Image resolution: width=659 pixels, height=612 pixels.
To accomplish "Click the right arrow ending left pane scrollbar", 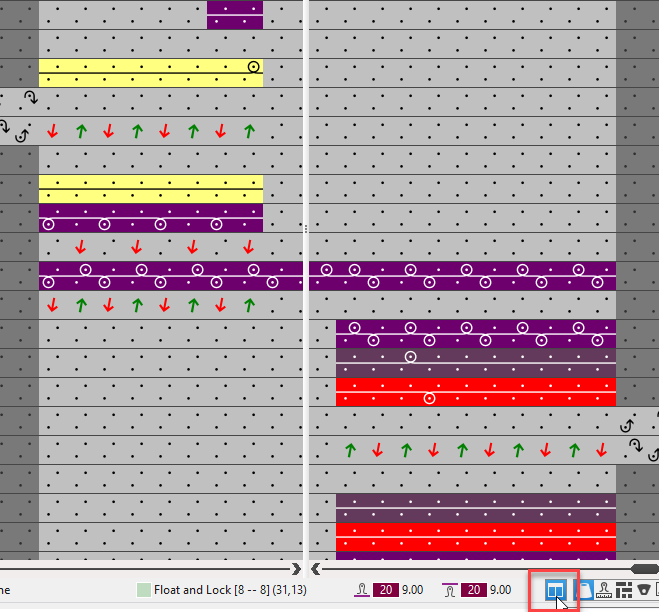I will pos(296,569).
